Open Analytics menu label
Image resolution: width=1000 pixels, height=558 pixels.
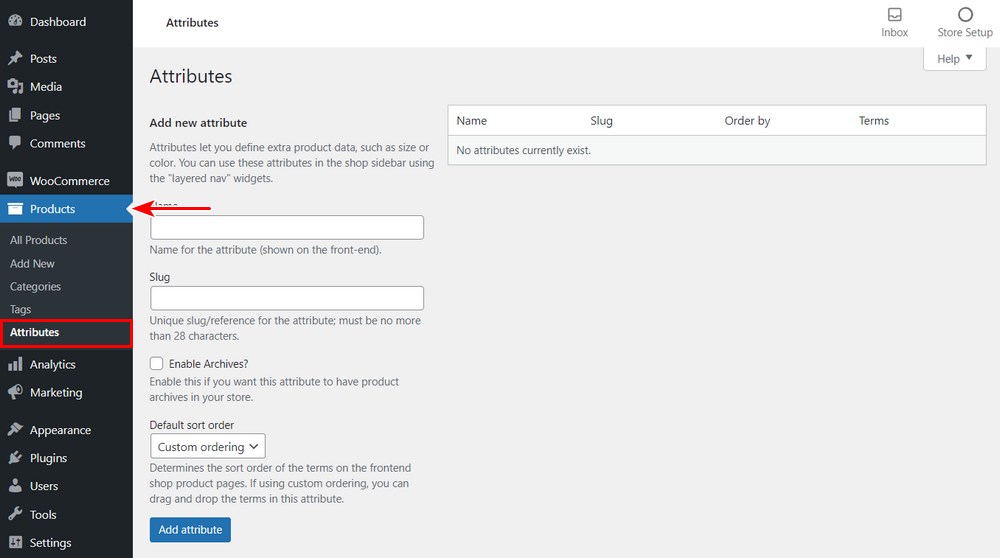click(x=52, y=365)
